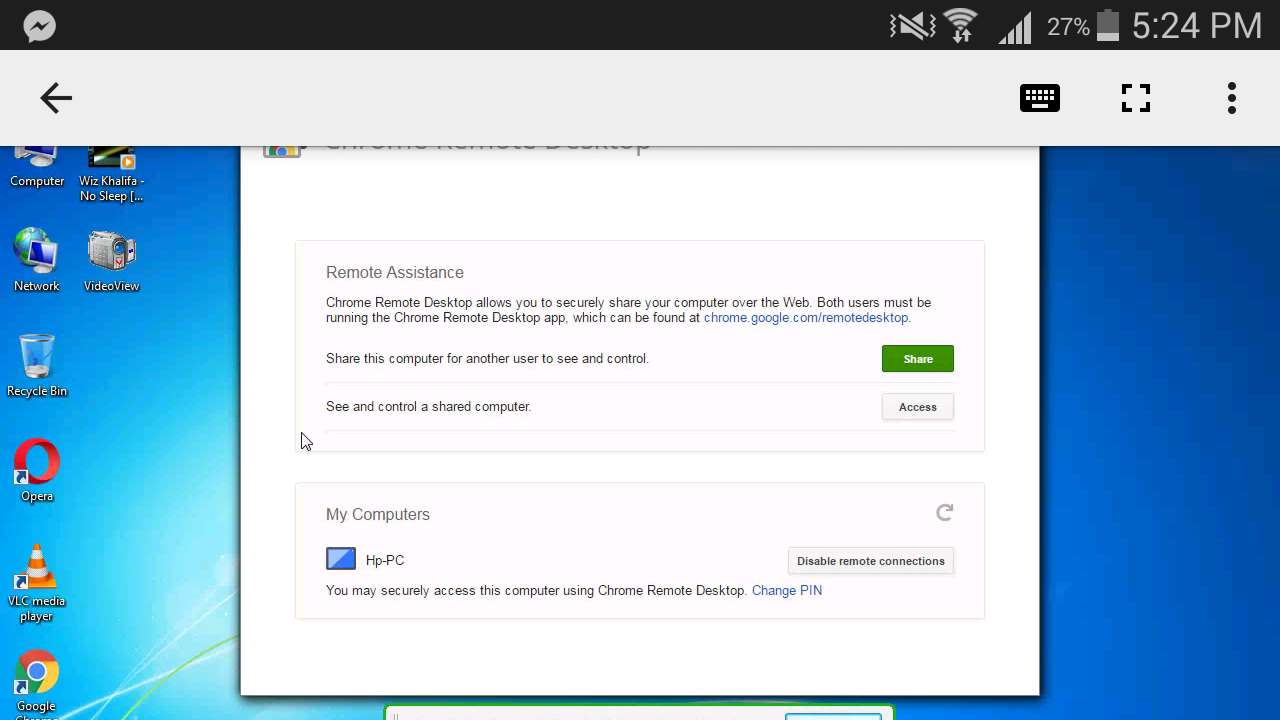Open Messenger notification in status bar
The height and width of the screenshot is (720, 1280).
(40, 26)
